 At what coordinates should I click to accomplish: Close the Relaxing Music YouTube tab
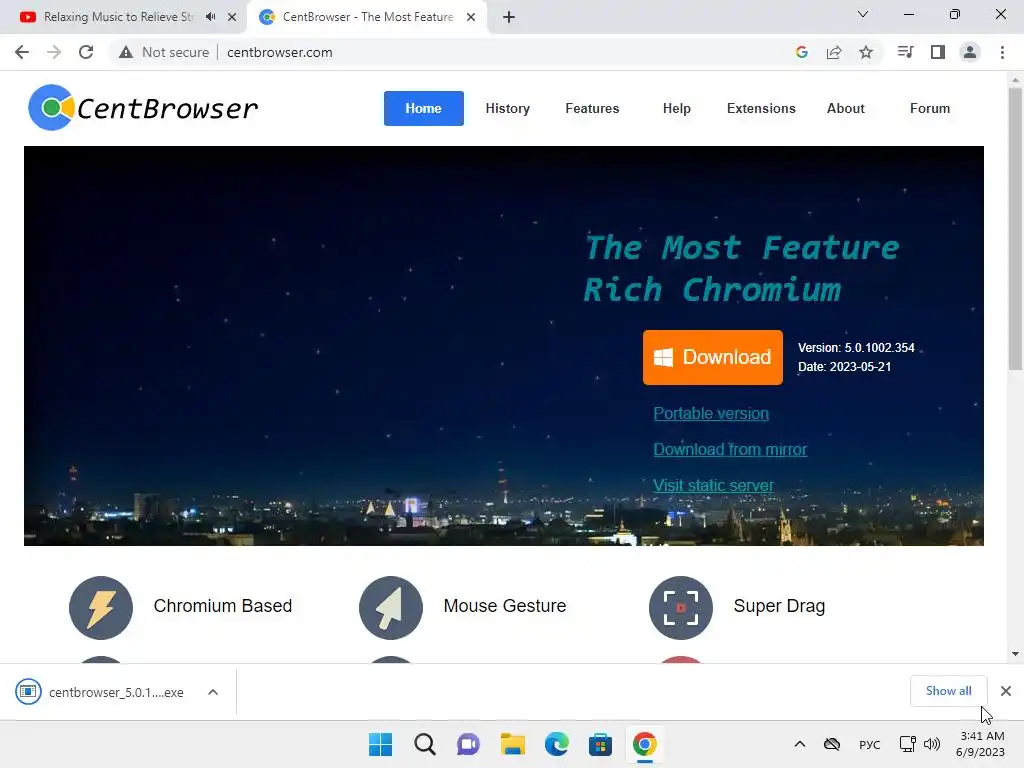coord(232,17)
